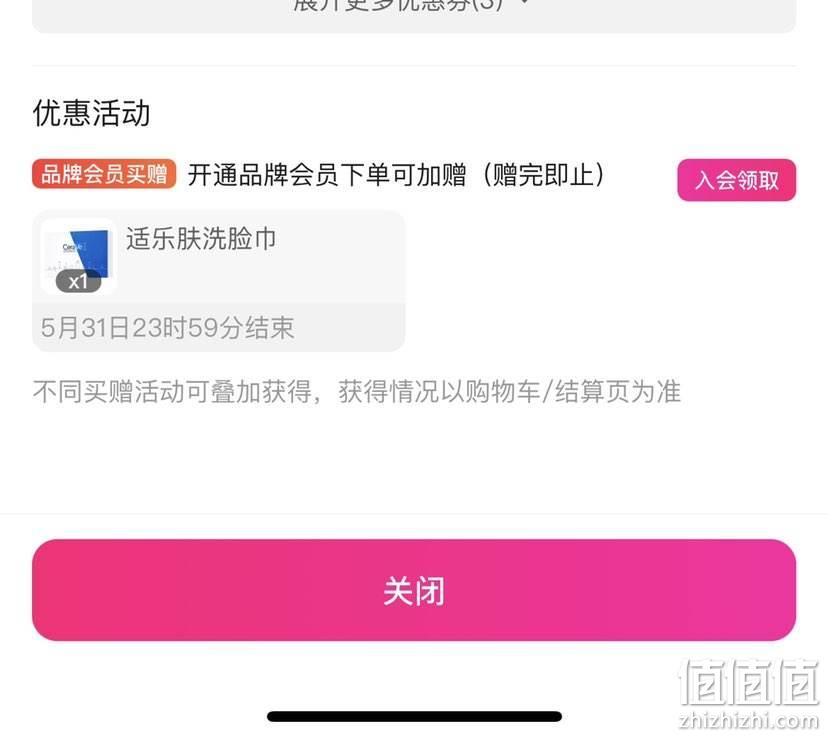Tap the 值值值 watermark logo

point(749,682)
